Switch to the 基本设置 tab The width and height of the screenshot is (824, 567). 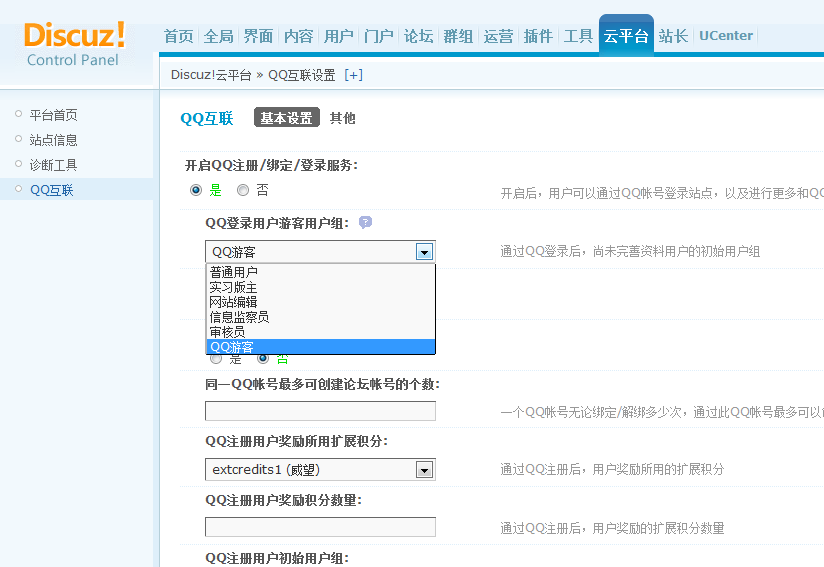coord(286,118)
